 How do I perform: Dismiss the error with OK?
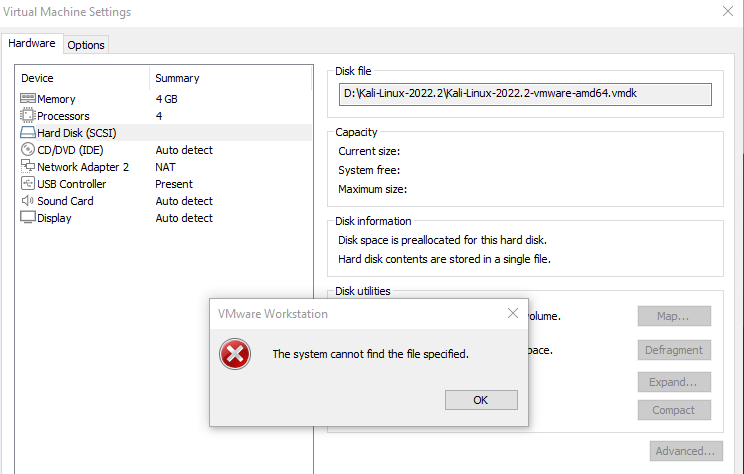click(481, 400)
